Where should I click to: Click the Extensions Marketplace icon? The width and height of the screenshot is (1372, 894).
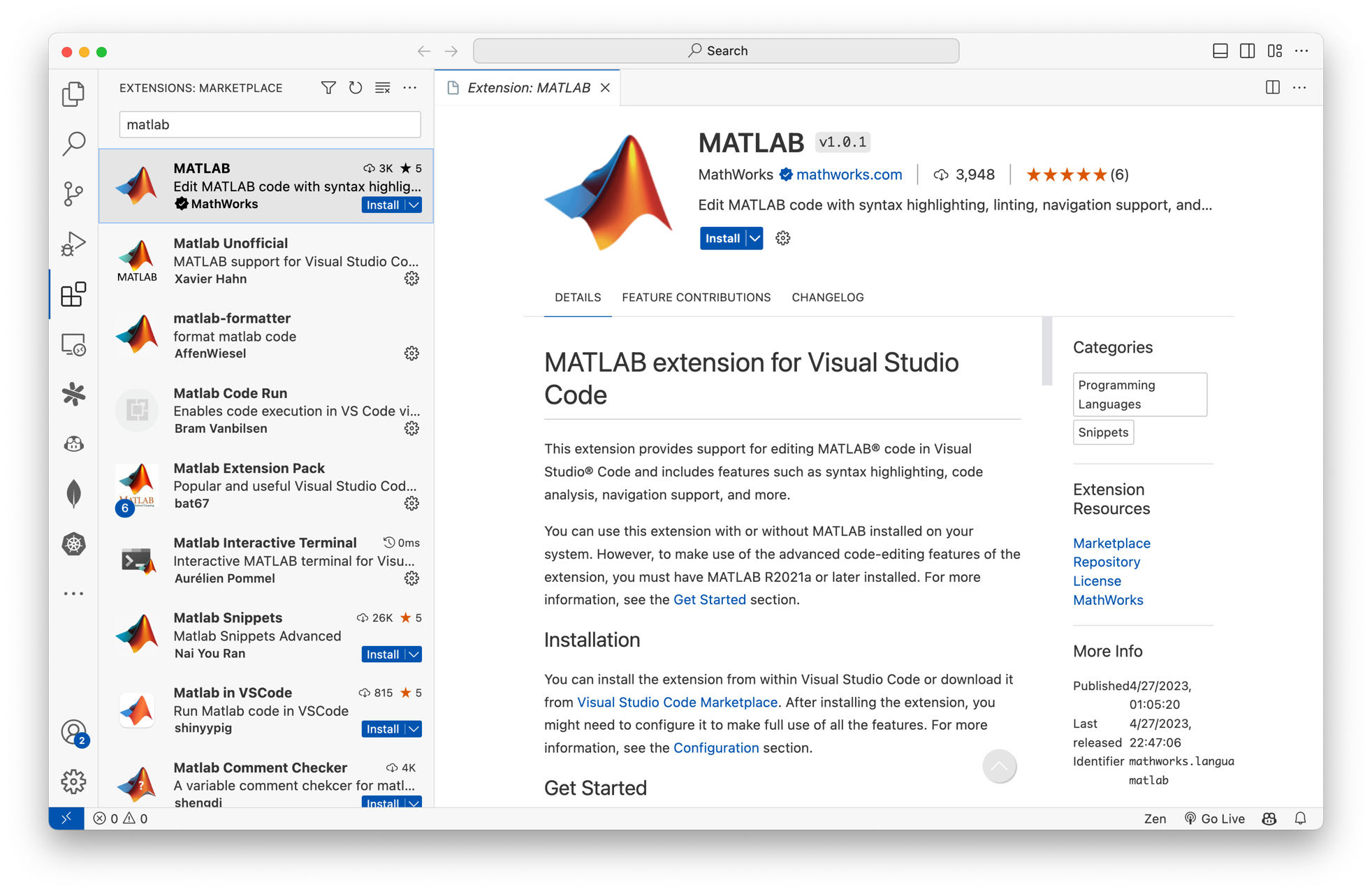75,296
